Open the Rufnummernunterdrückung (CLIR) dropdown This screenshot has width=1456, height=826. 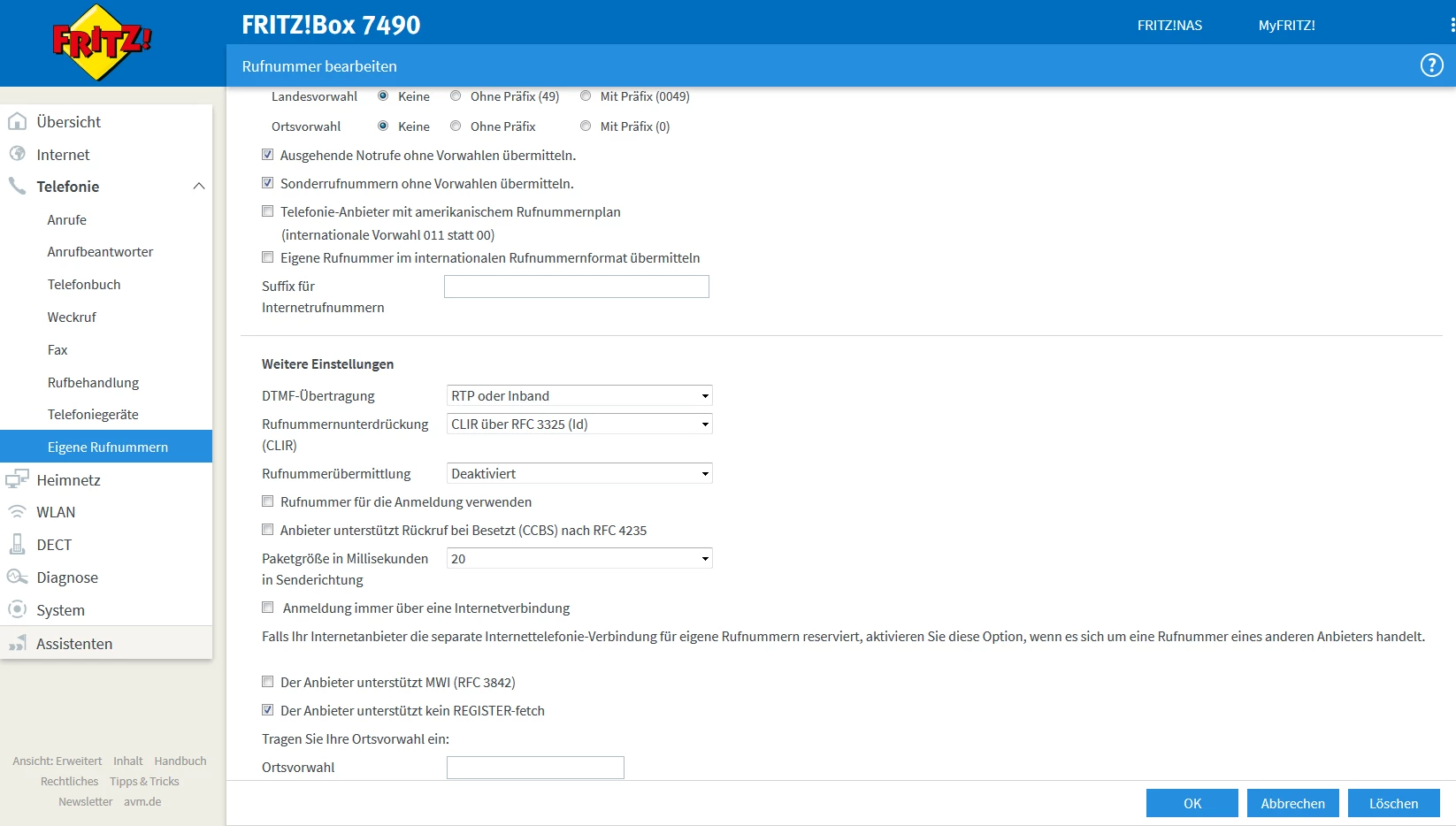click(x=579, y=424)
